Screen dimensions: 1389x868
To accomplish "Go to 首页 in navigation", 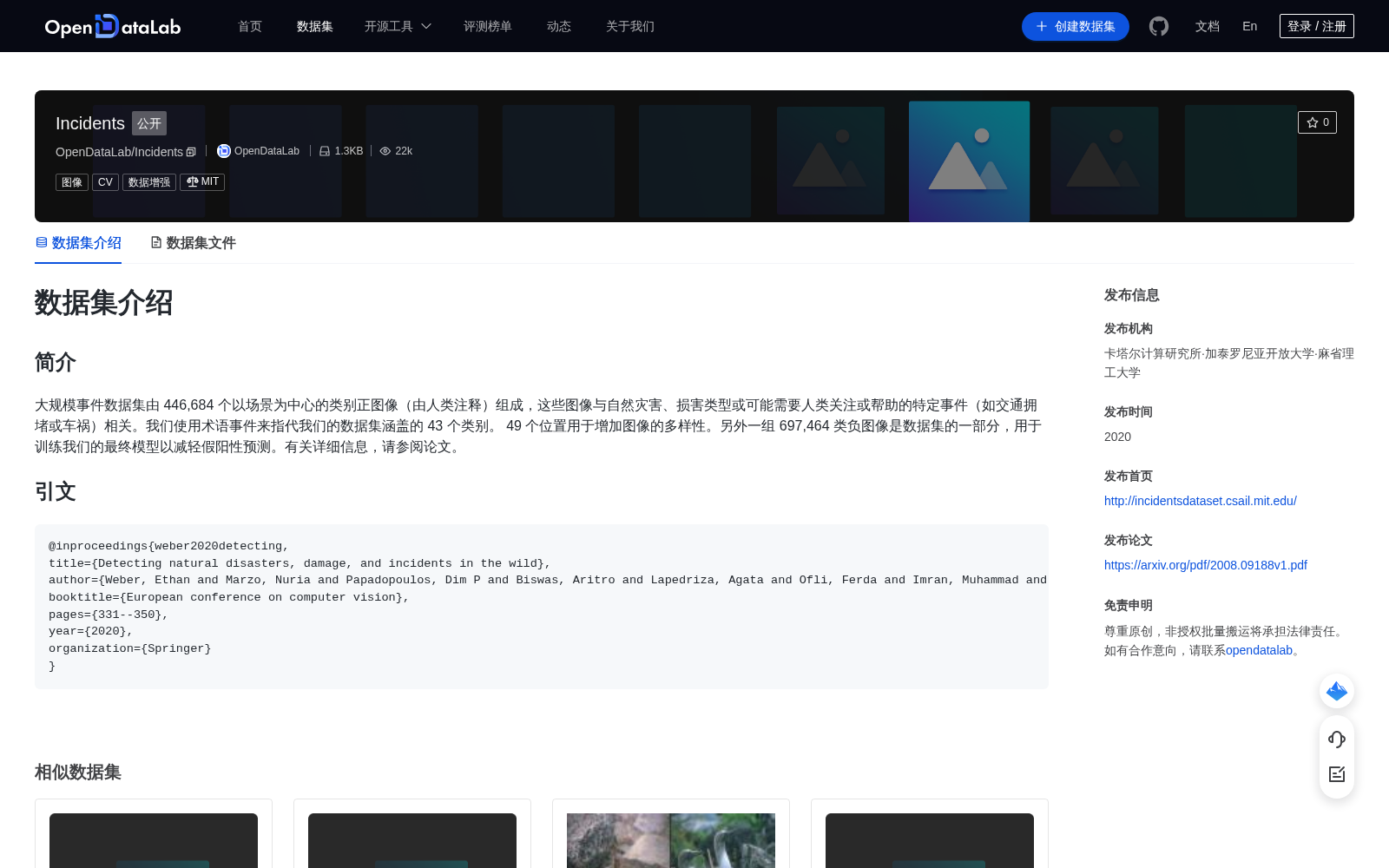I will (250, 26).
